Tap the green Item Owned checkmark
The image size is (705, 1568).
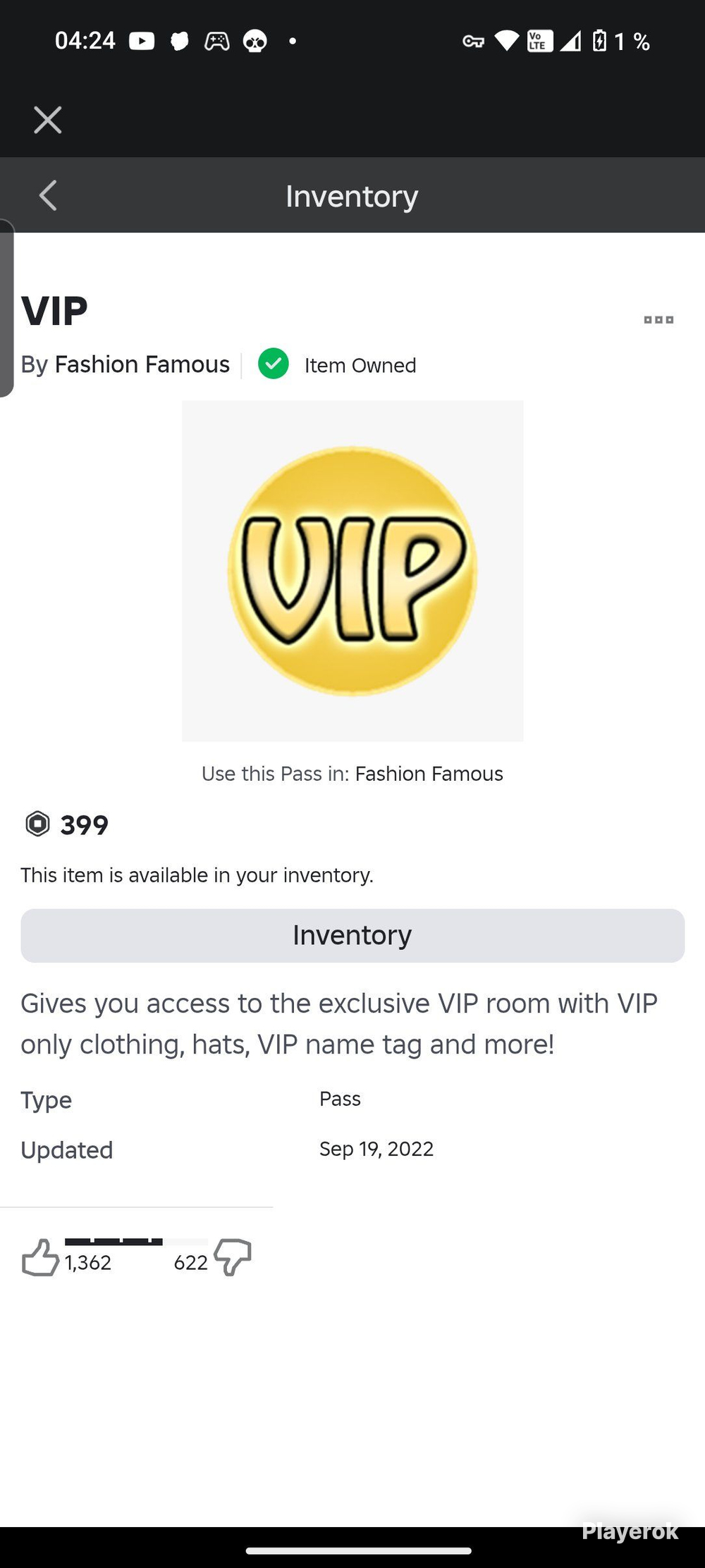(x=274, y=364)
